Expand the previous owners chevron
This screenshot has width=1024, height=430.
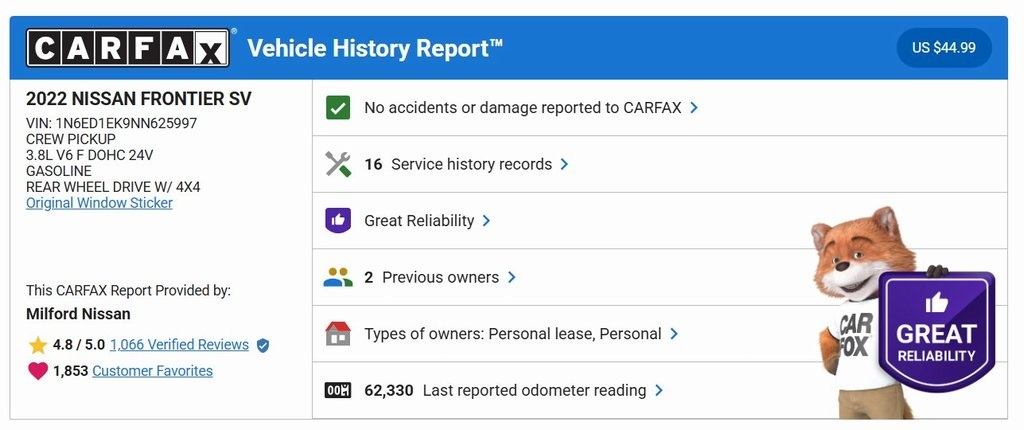[512, 277]
